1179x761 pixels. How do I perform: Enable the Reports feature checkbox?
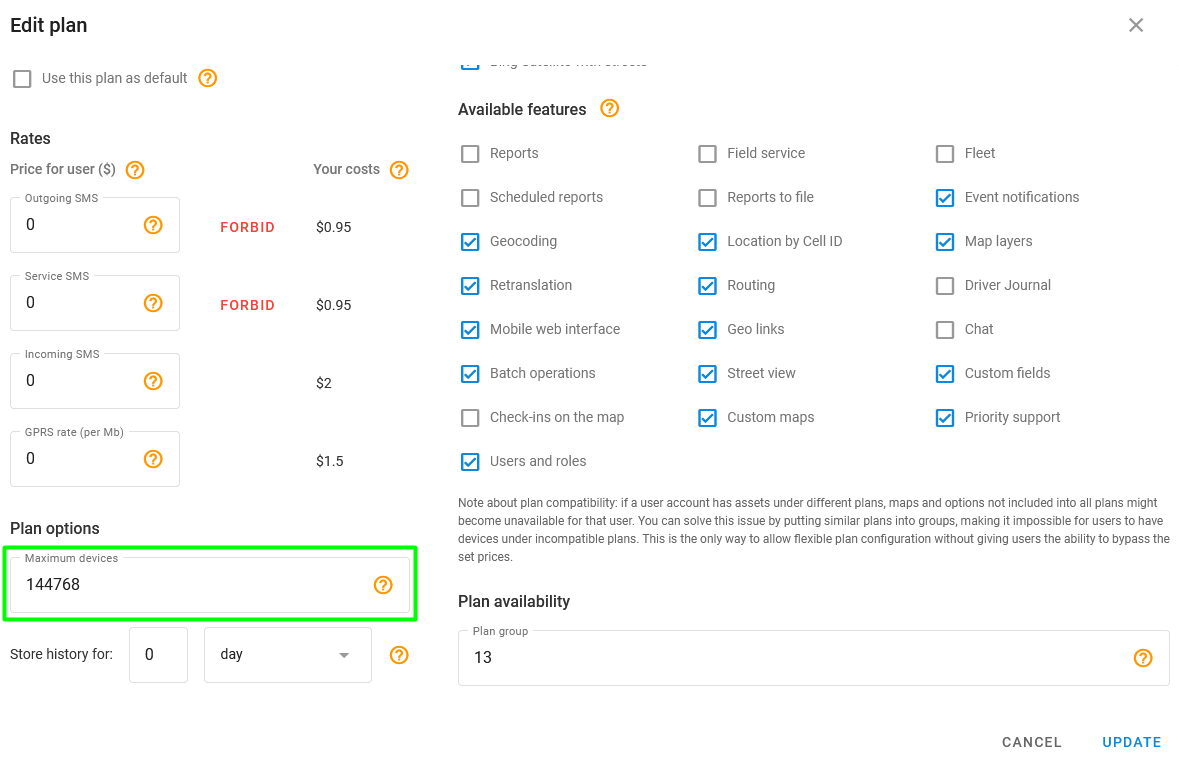coord(470,154)
